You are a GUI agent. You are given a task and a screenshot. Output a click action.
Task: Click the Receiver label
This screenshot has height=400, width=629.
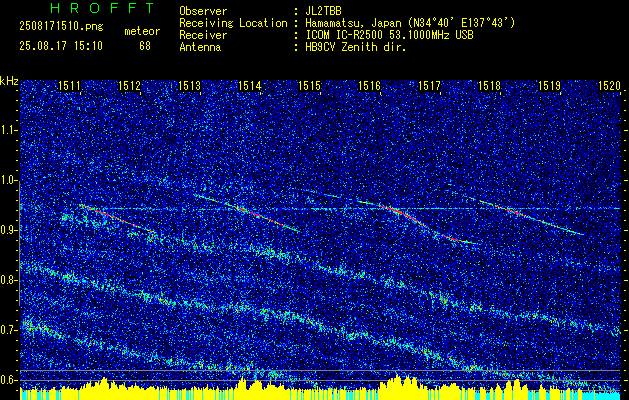click(x=203, y=35)
